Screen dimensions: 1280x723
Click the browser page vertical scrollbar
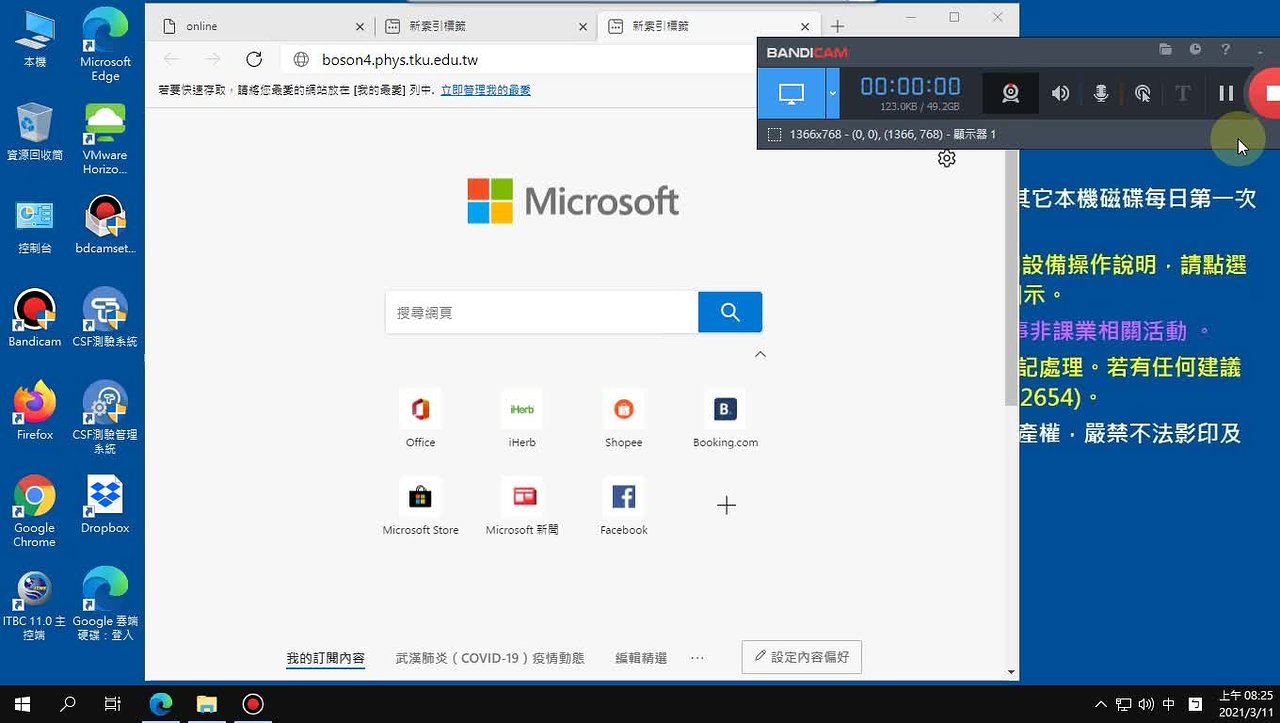(x=1011, y=278)
